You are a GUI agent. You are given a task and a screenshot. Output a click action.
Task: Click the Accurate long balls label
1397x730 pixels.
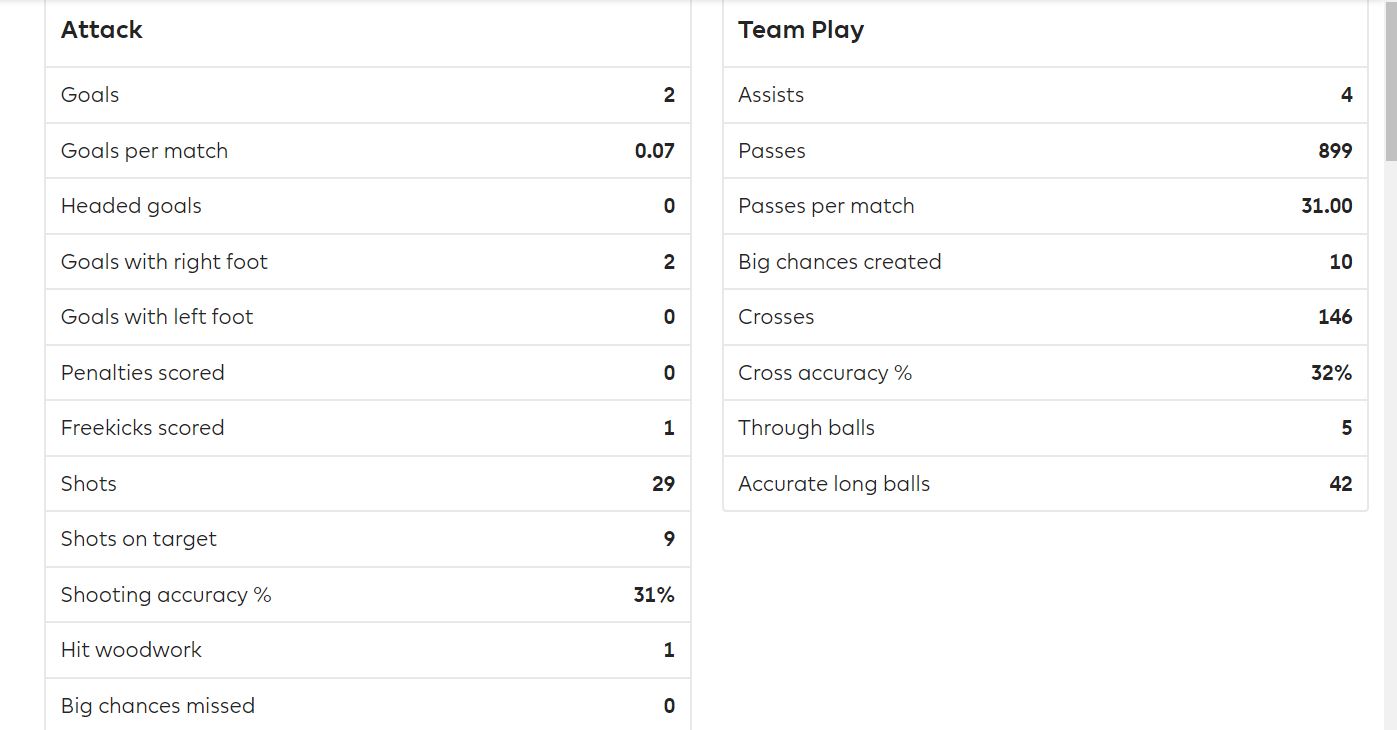pyautogui.click(x=834, y=484)
